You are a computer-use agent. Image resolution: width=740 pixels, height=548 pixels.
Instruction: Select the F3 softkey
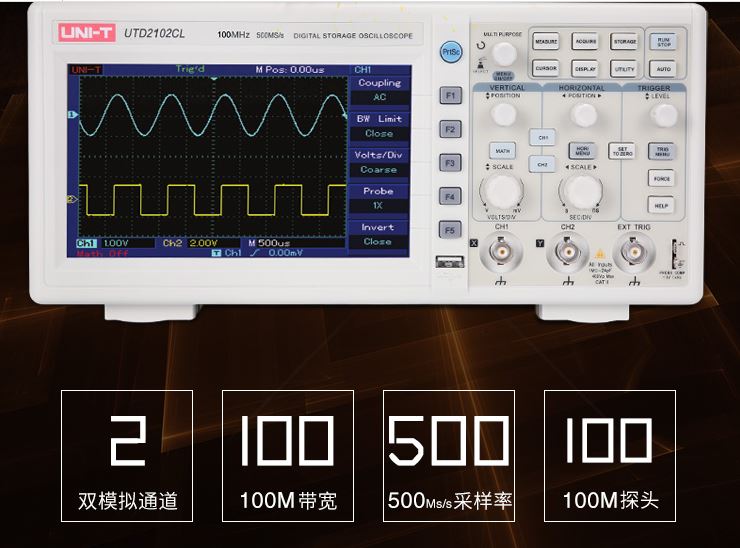(x=451, y=163)
